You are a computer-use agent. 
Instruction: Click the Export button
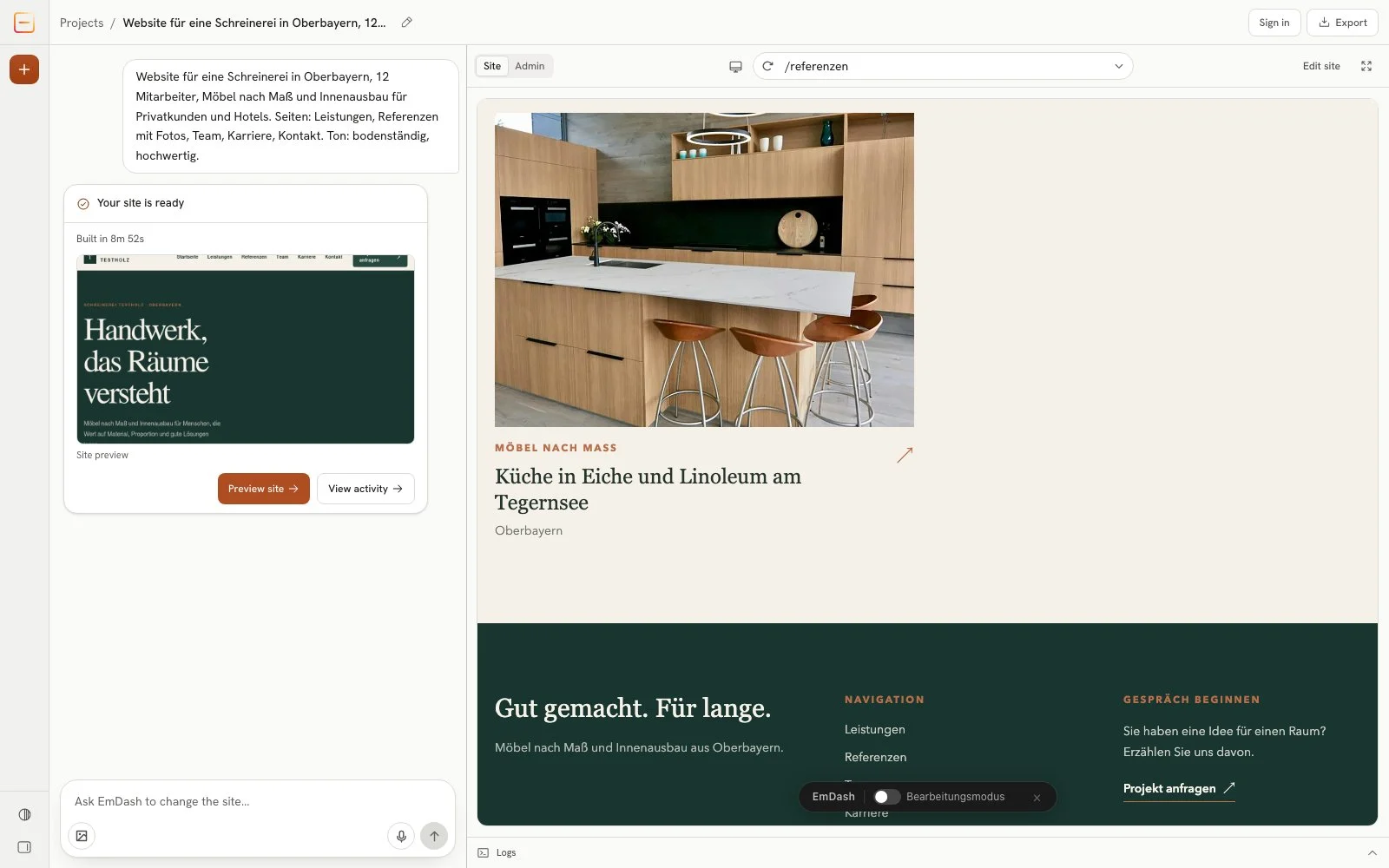coord(1342,23)
